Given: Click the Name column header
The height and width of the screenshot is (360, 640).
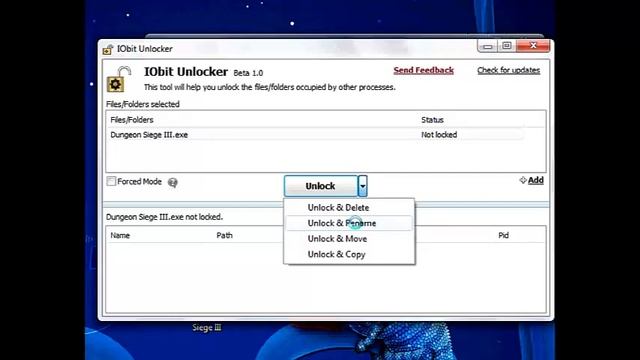Looking at the screenshot, I should click(x=120, y=236).
